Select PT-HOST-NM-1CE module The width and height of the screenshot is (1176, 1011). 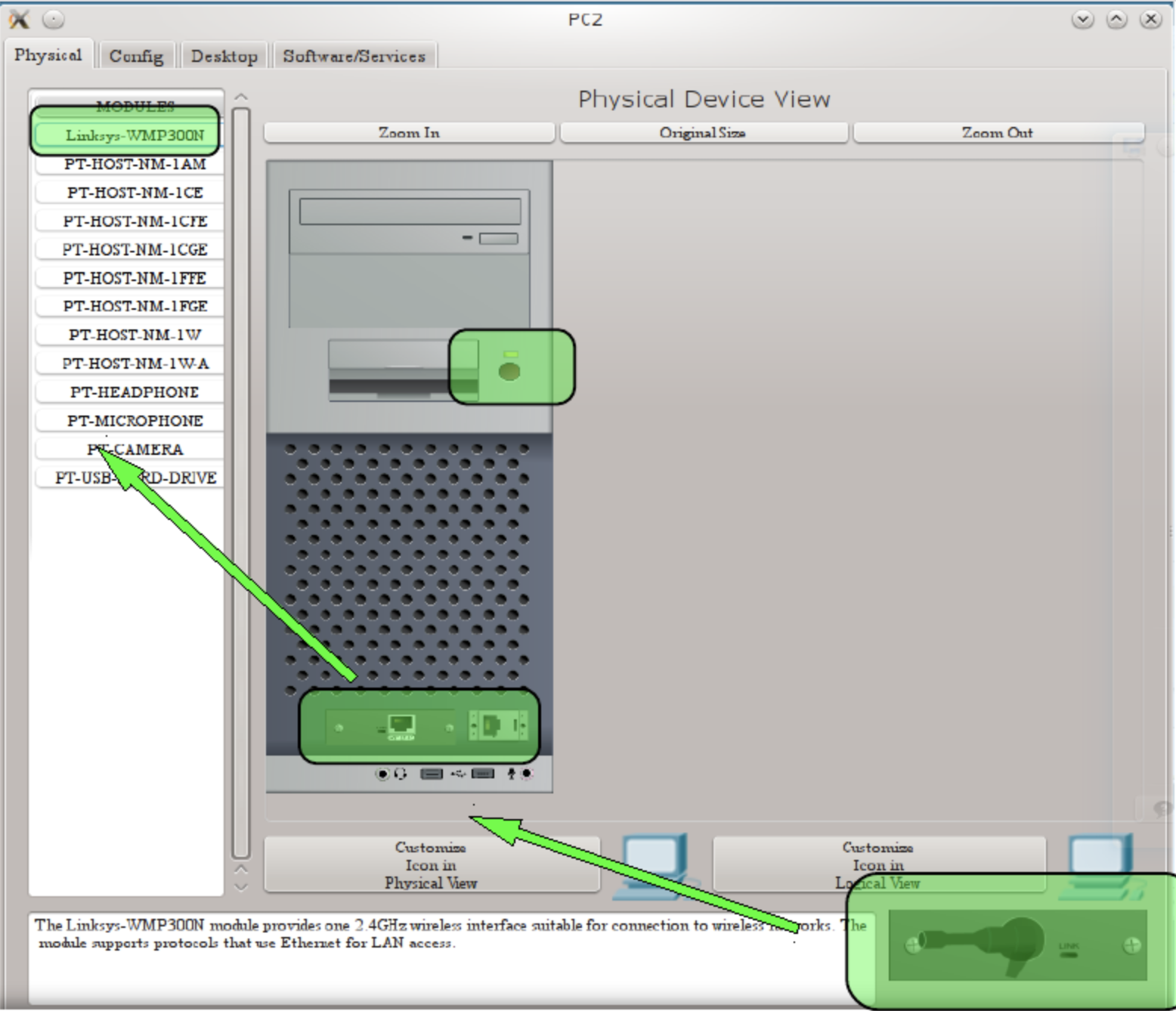[x=130, y=193]
